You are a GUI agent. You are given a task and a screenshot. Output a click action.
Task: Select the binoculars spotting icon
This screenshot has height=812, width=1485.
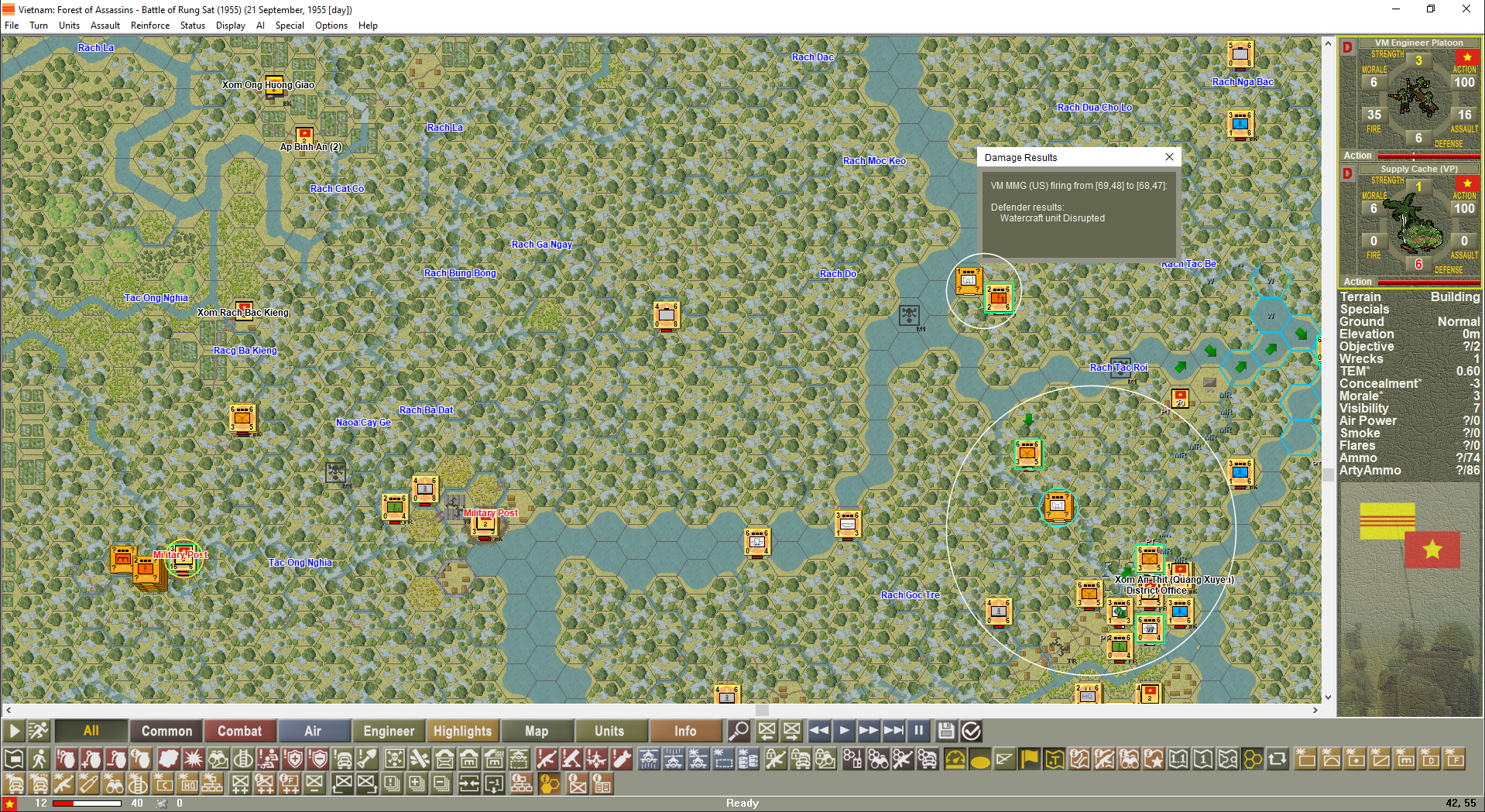click(218, 759)
